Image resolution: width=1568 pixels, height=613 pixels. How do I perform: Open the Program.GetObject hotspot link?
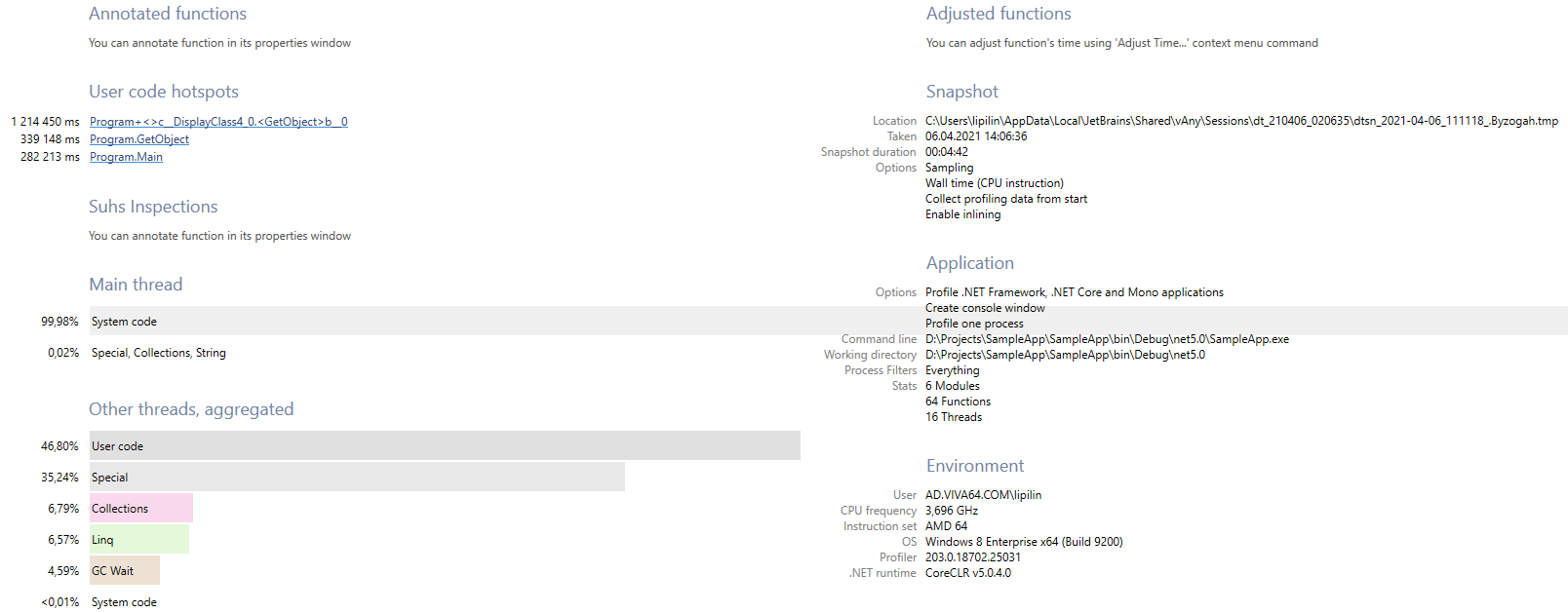tap(139, 139)
